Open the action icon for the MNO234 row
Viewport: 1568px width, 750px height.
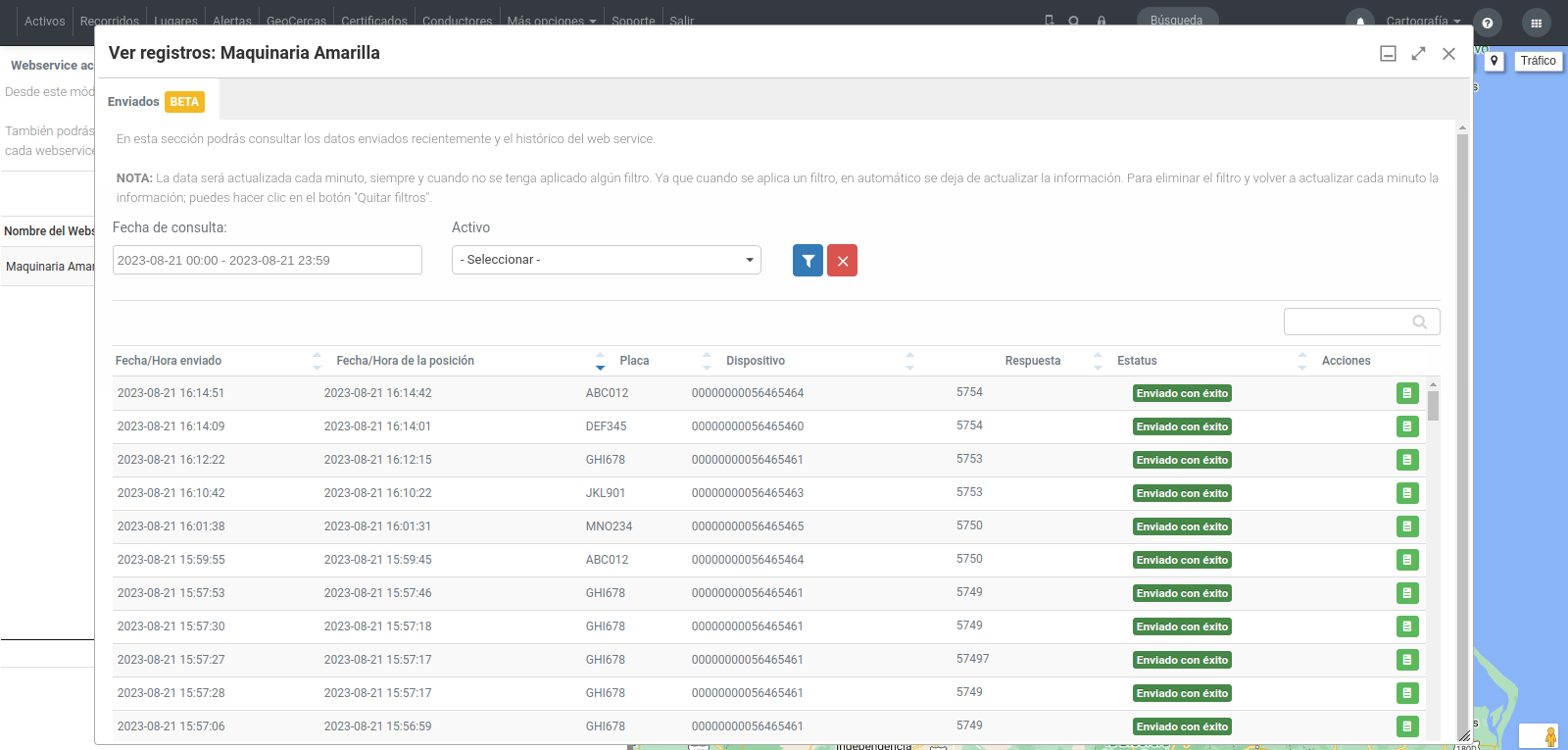pos(1407,526)
